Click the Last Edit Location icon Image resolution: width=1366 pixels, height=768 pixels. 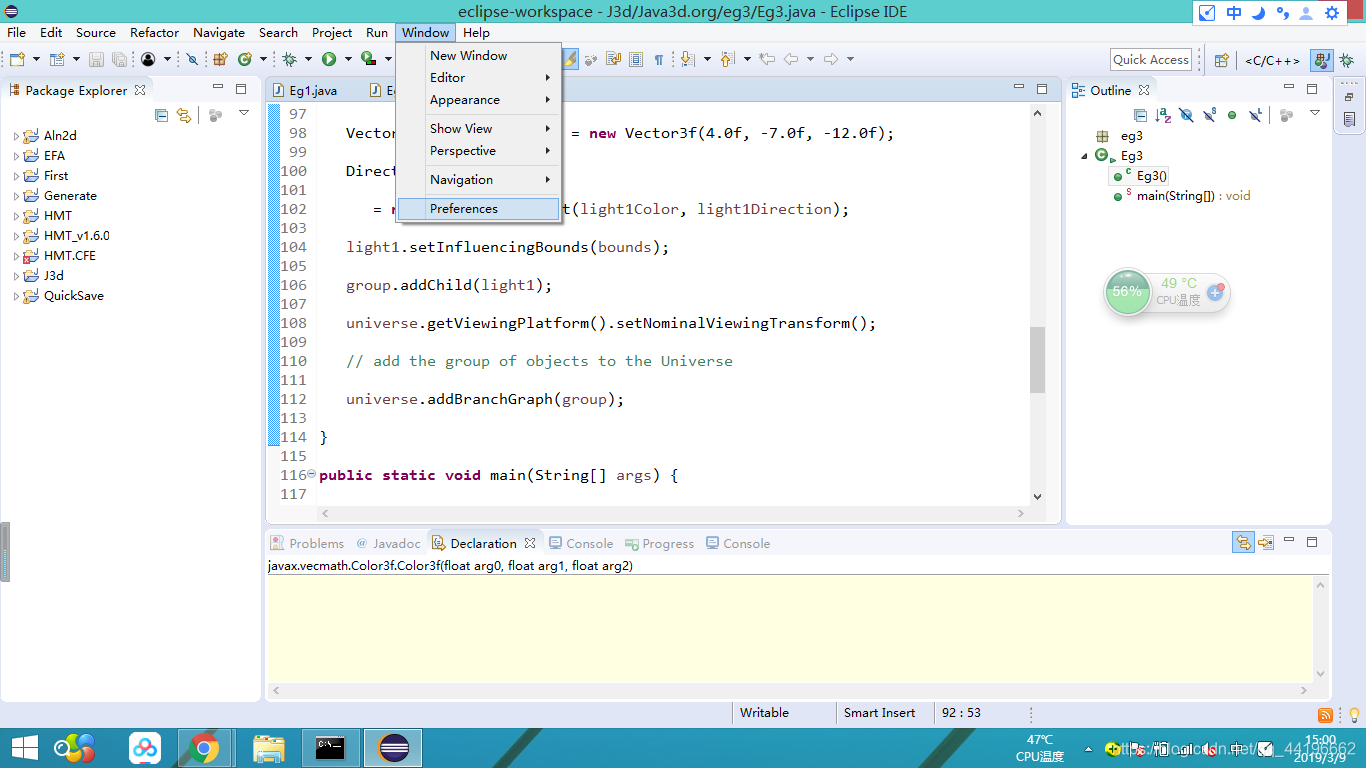click(767, 59)
